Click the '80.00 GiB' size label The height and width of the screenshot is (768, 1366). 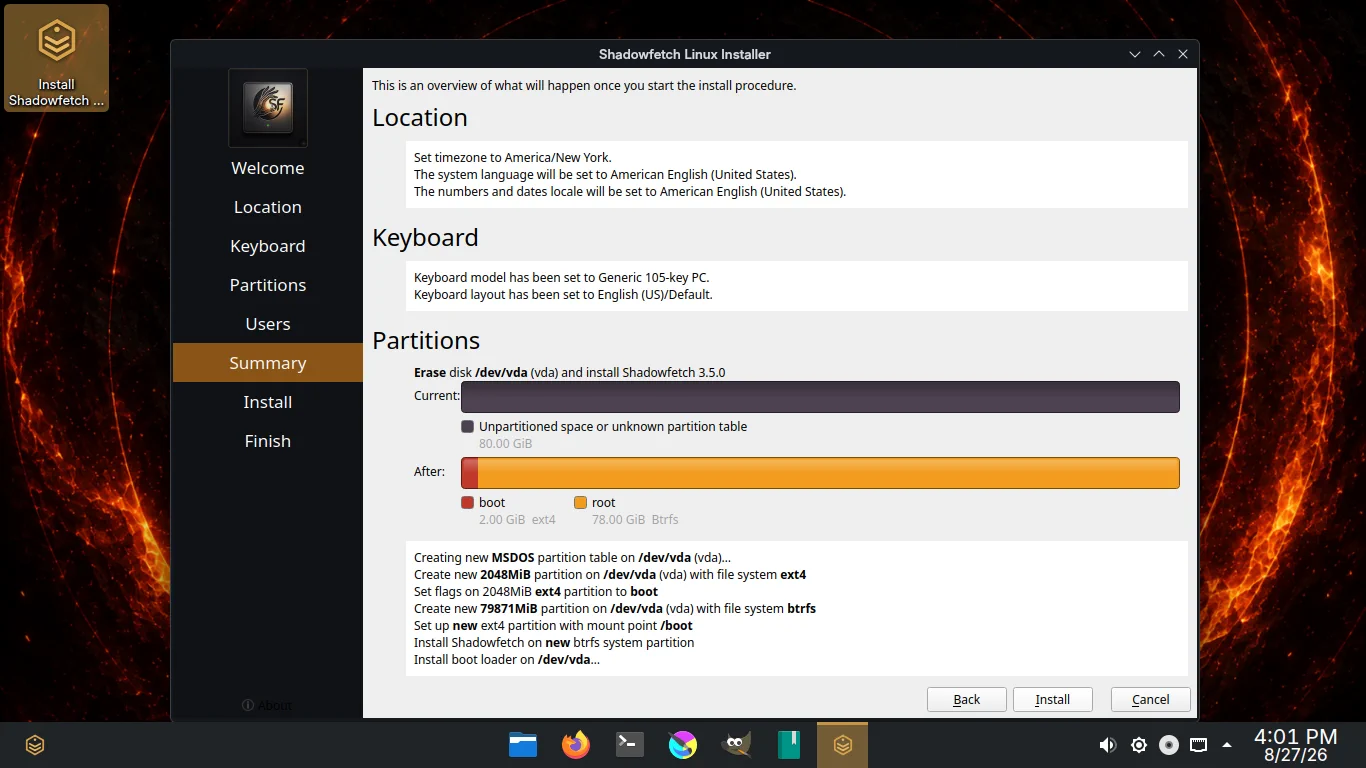pos(505,443)
